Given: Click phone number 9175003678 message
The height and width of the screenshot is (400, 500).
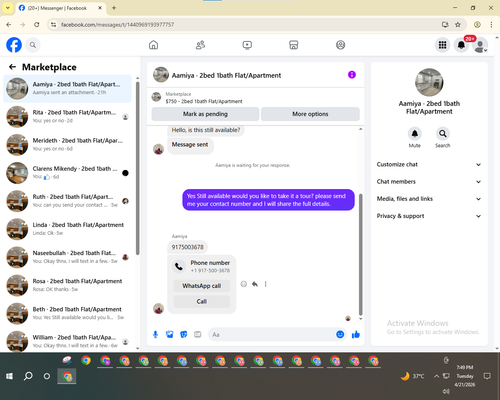Looking at the screenshot, I should pyautogui.click(x=187, y=247).
